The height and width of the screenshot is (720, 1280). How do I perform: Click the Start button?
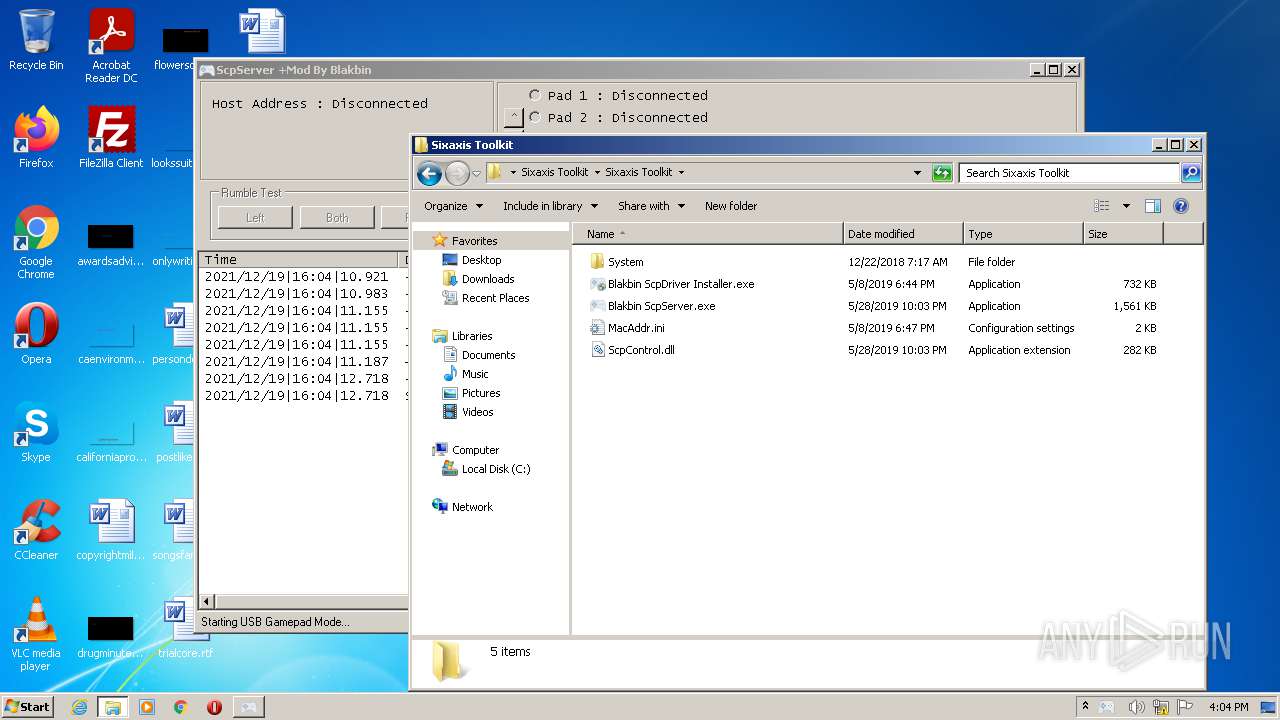click(x=28, y=707)
